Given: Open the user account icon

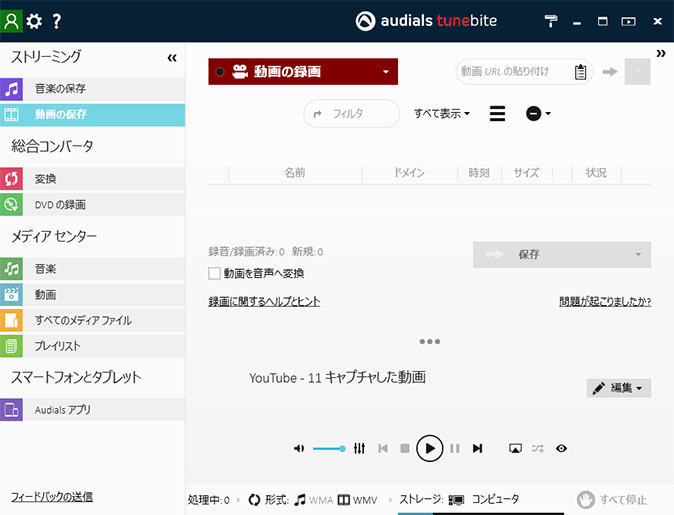Looking at the screenshot, I should (11, 21).
